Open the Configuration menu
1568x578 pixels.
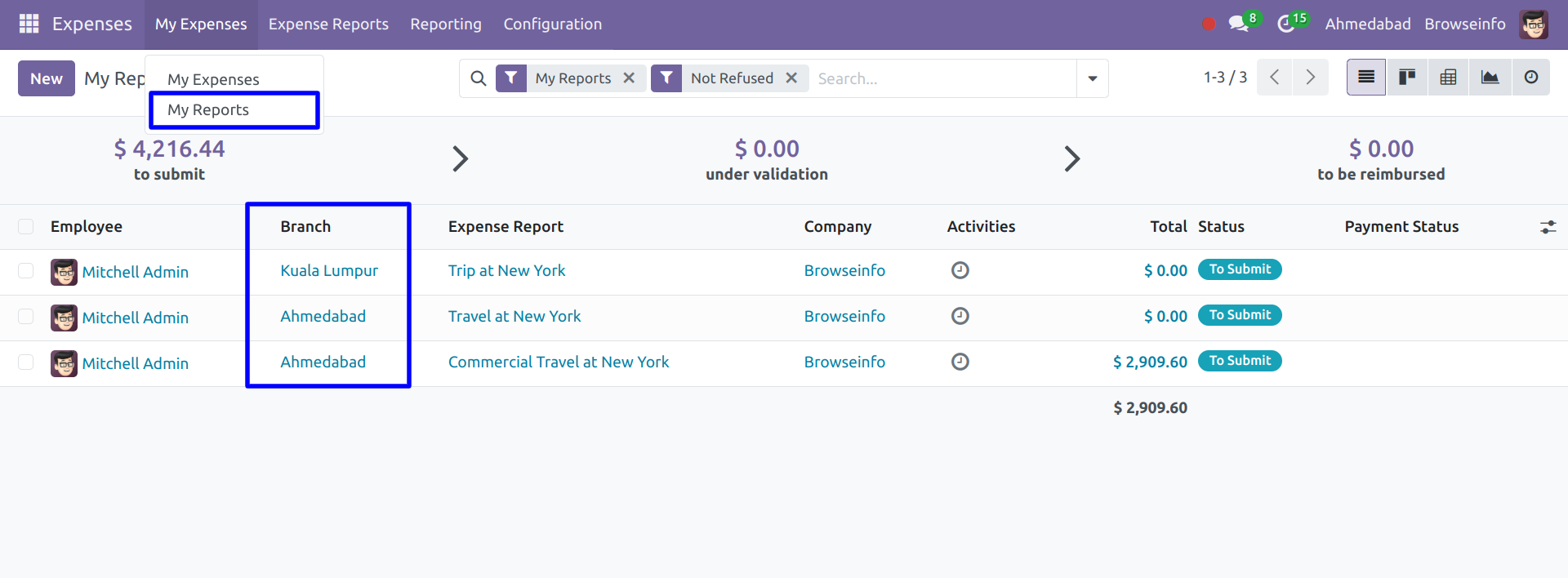point(552,24)
